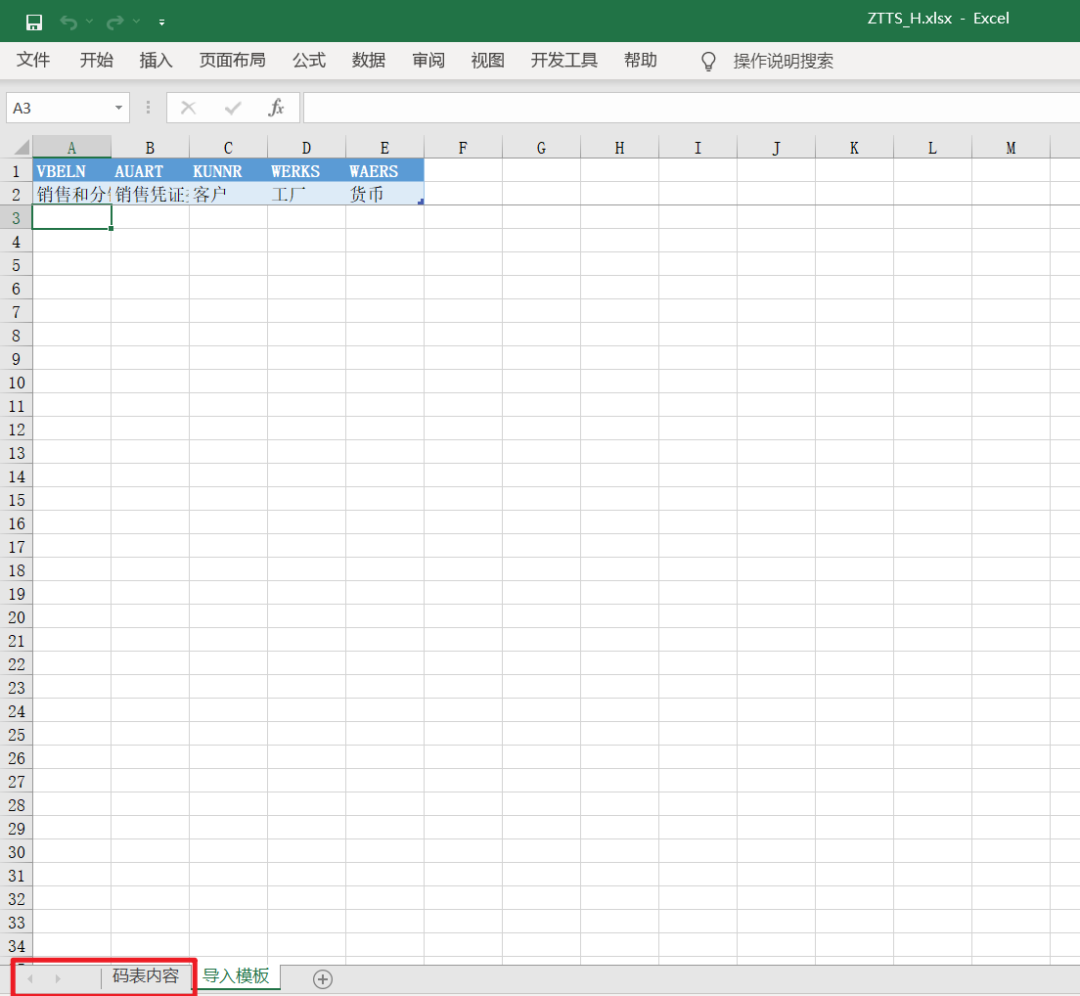Click the KUNNR header cell
Viewport: 1080px width, 996px height.
[x=229, y=171]
